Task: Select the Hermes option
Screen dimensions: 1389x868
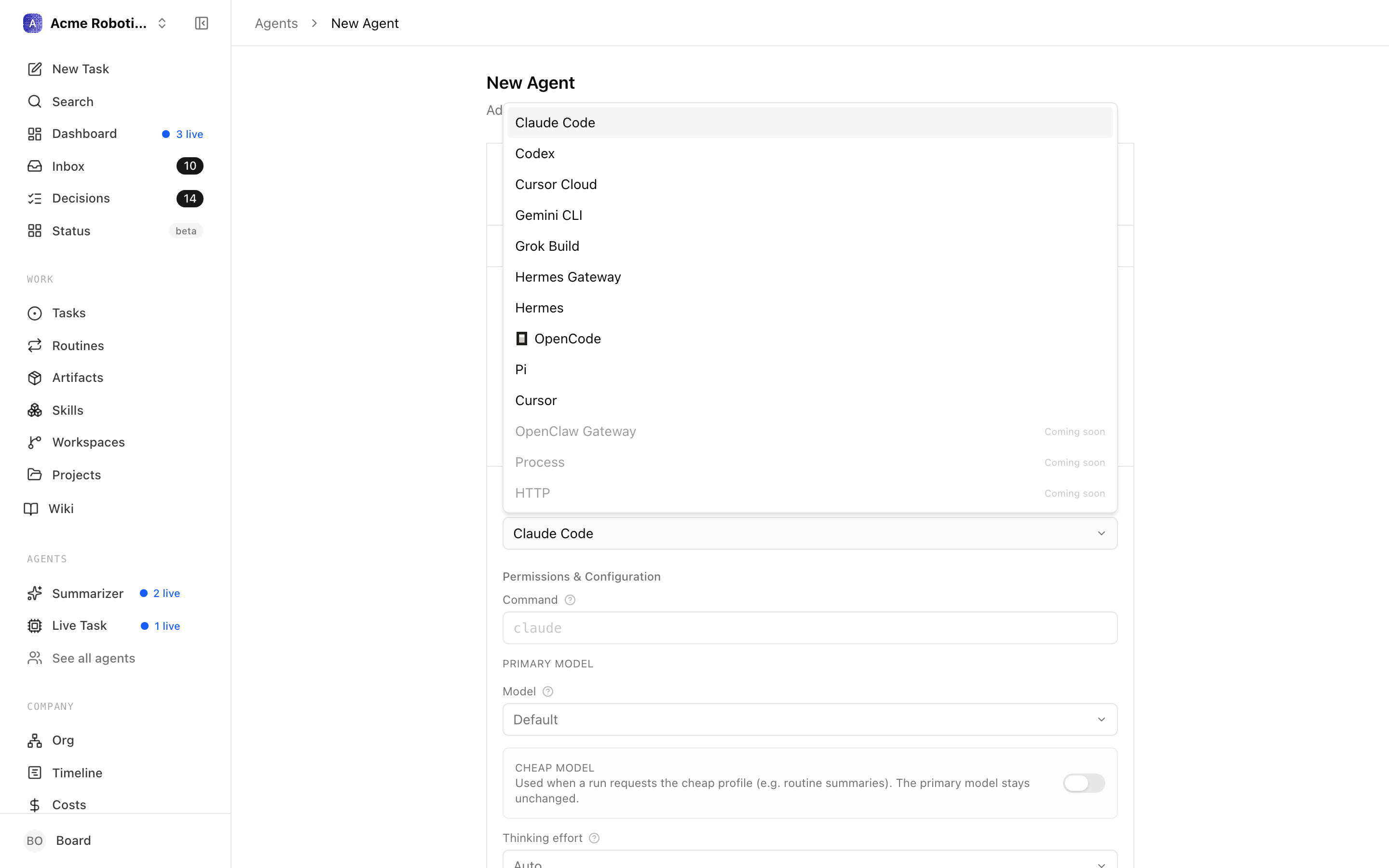Action: [810, 308]
